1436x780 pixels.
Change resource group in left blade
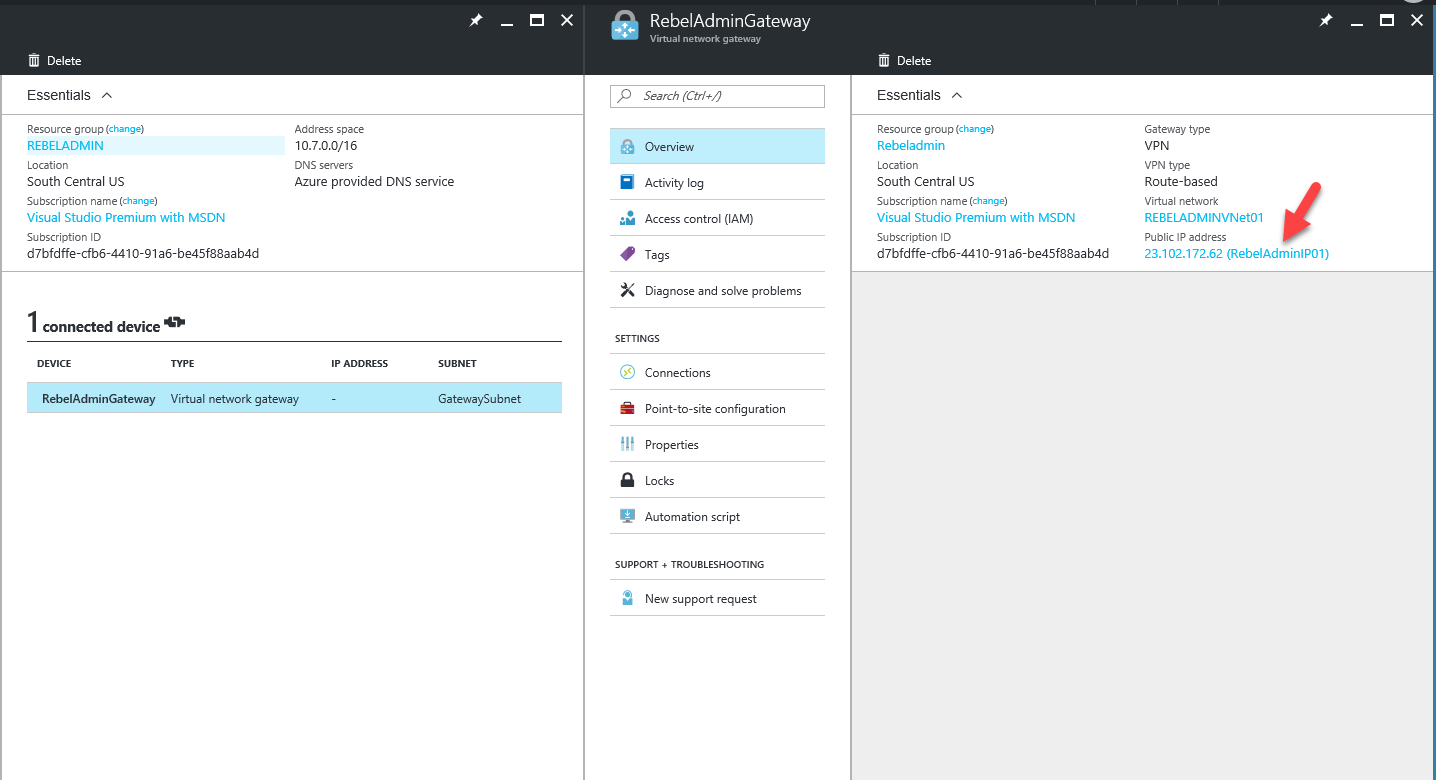[x=125, y=129]
